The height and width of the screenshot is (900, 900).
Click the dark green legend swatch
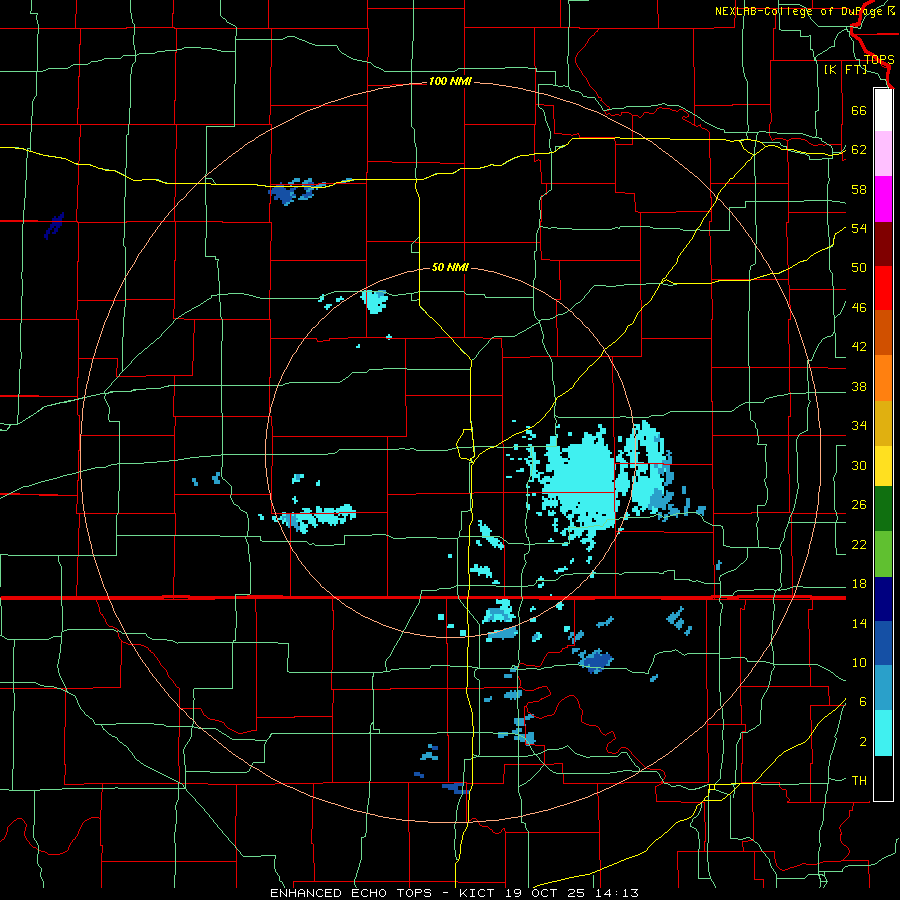click(883, 509)
